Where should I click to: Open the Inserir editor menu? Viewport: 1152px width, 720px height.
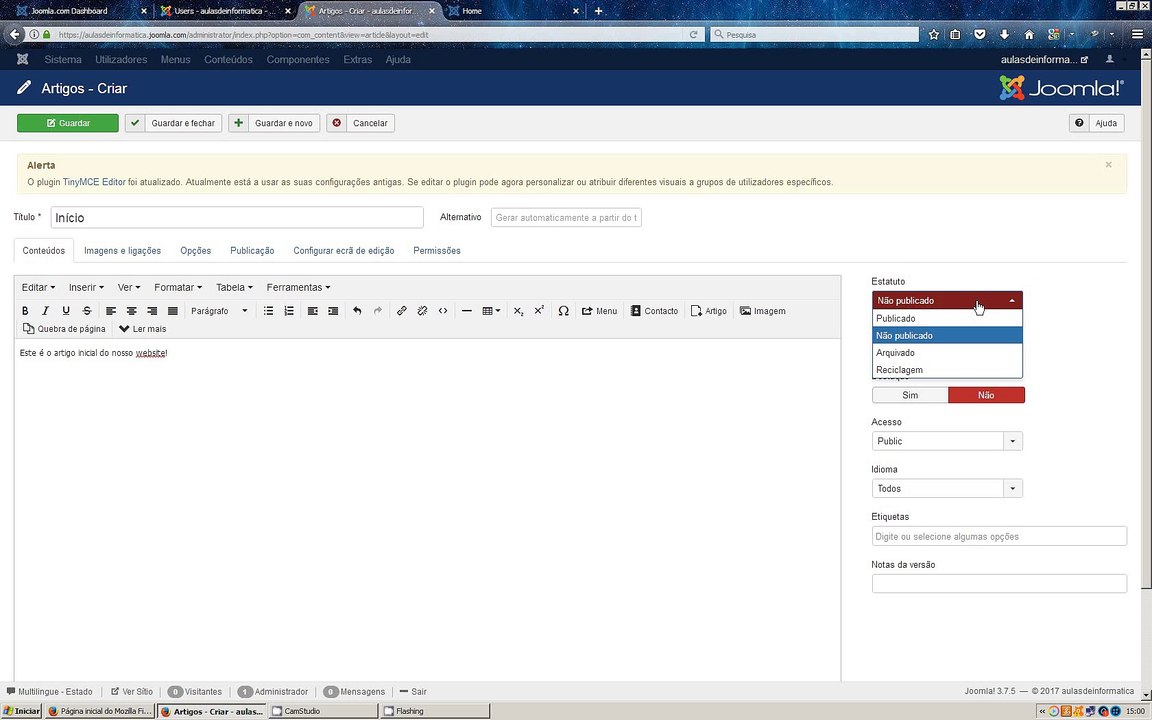[x=86, y=287]
